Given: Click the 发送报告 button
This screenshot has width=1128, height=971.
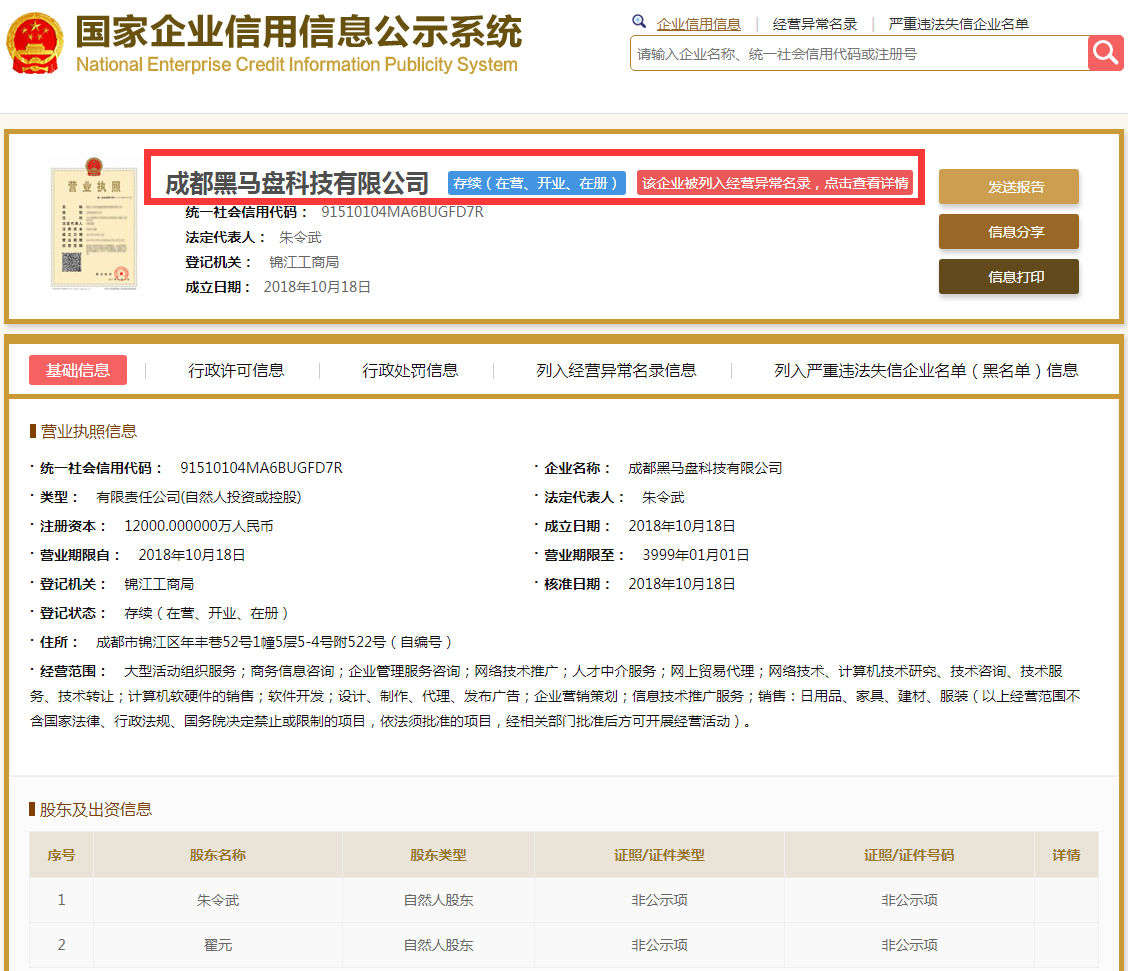Looking at the screenshot, I should (1008, 187).
